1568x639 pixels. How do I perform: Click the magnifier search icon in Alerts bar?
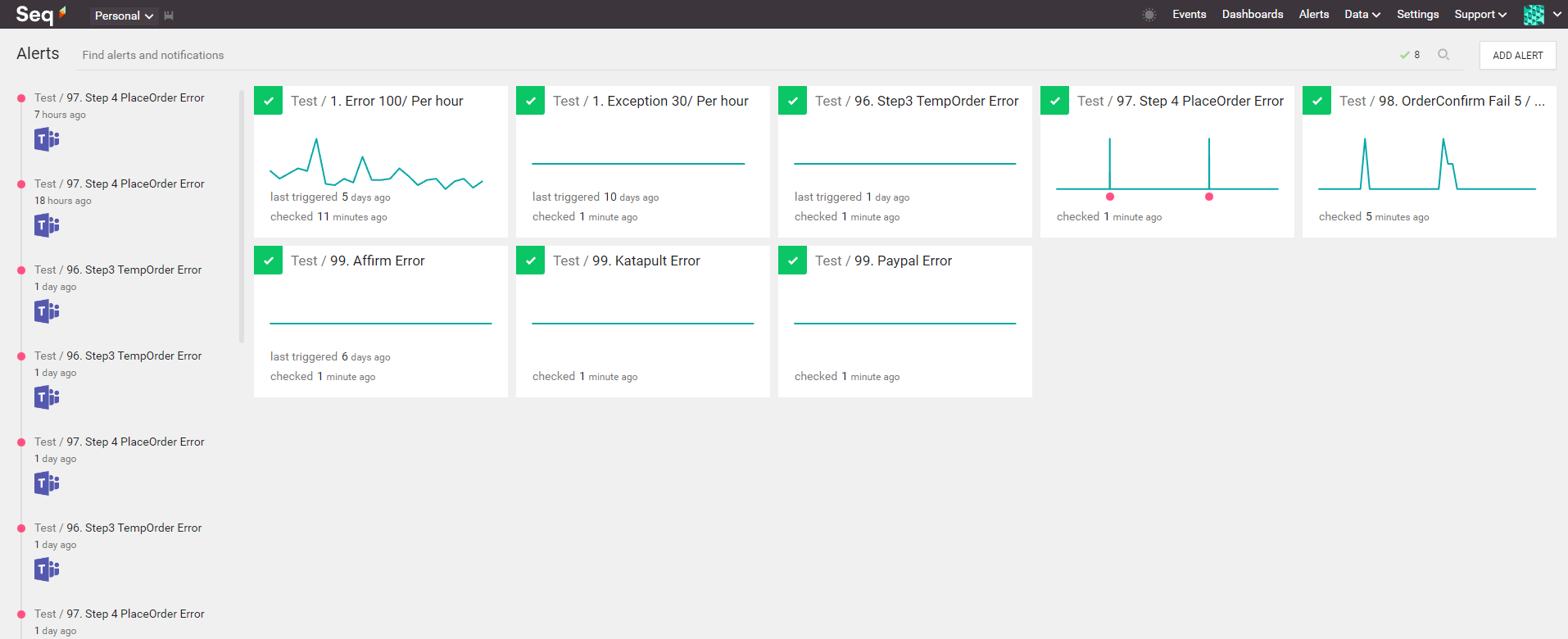[x=1443, y=55]
